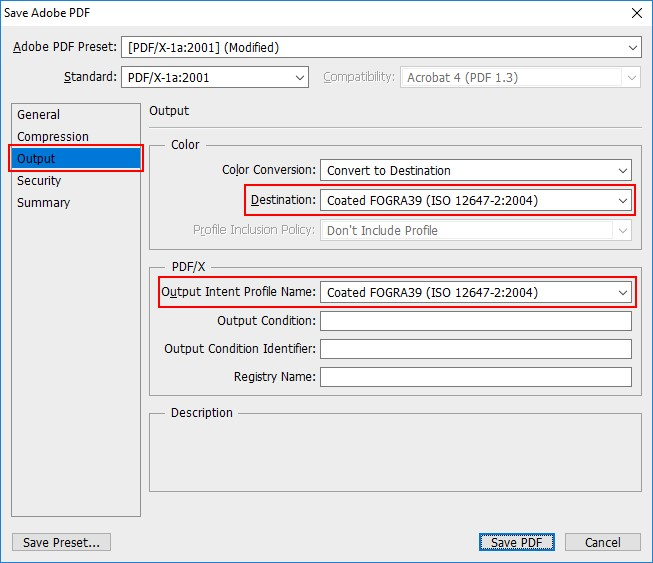This screenshot has width=653, height=563.
Task: Click the Registry Name text field
Action: [475, 377]
